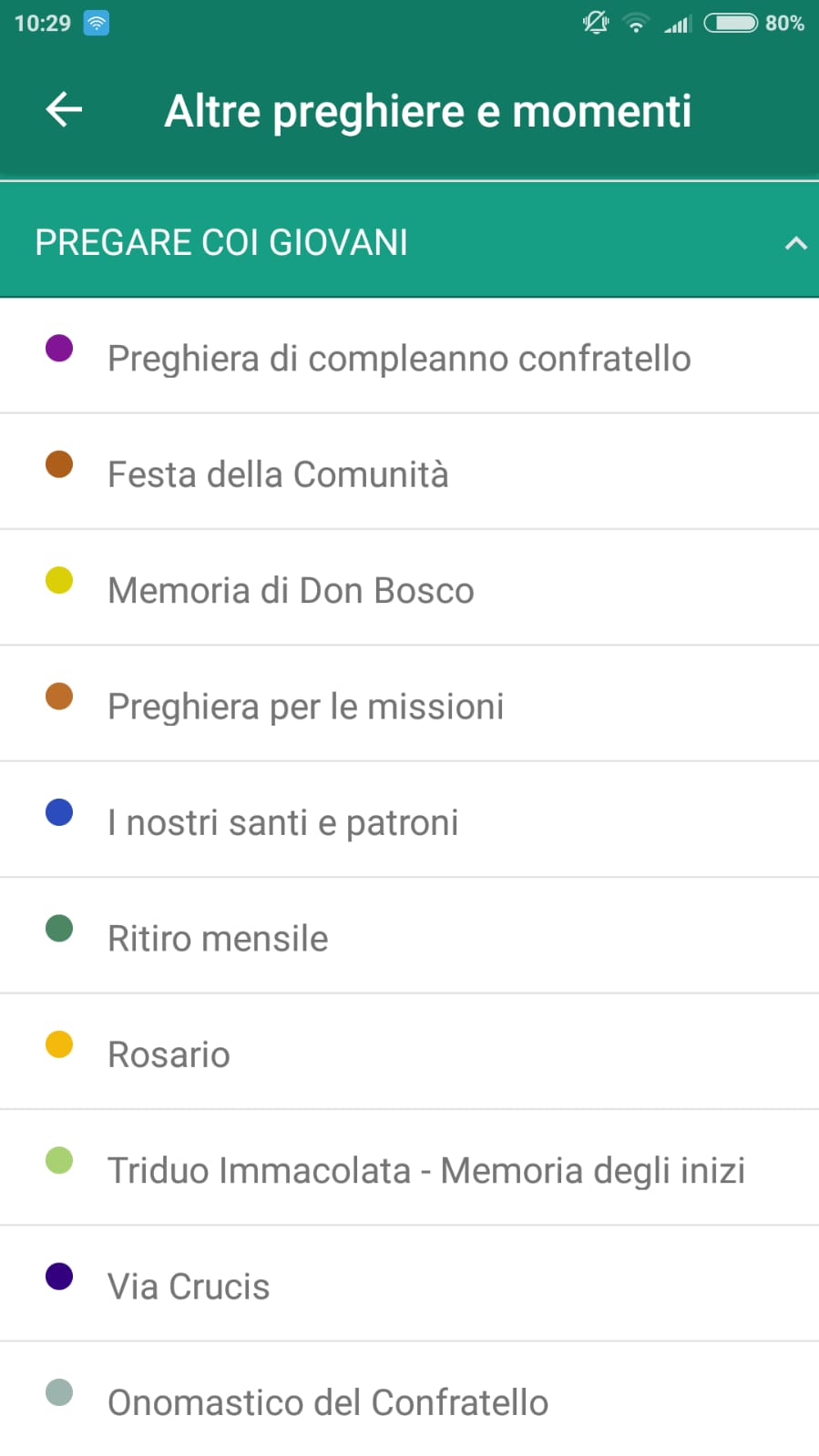Tap the dark indigo dot beside Via Crucis
The height and width of the screenshot is (1456, 819).
pyautogui.click(x=59, y=1277)
